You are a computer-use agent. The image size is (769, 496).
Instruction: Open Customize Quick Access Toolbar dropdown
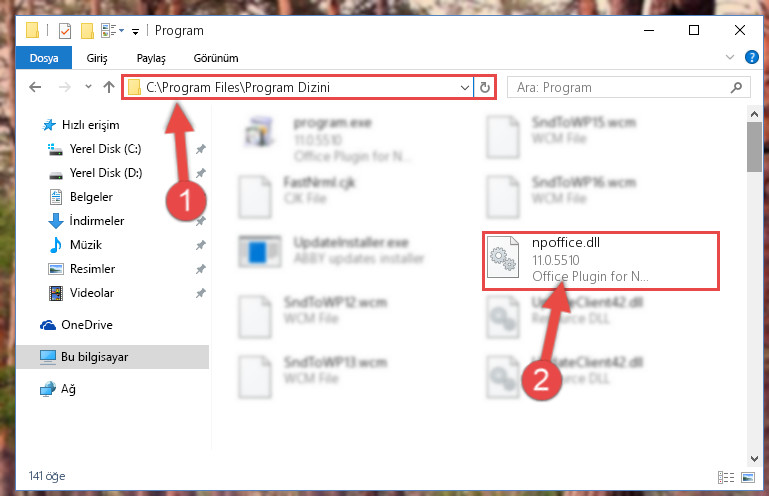[135, 32]
